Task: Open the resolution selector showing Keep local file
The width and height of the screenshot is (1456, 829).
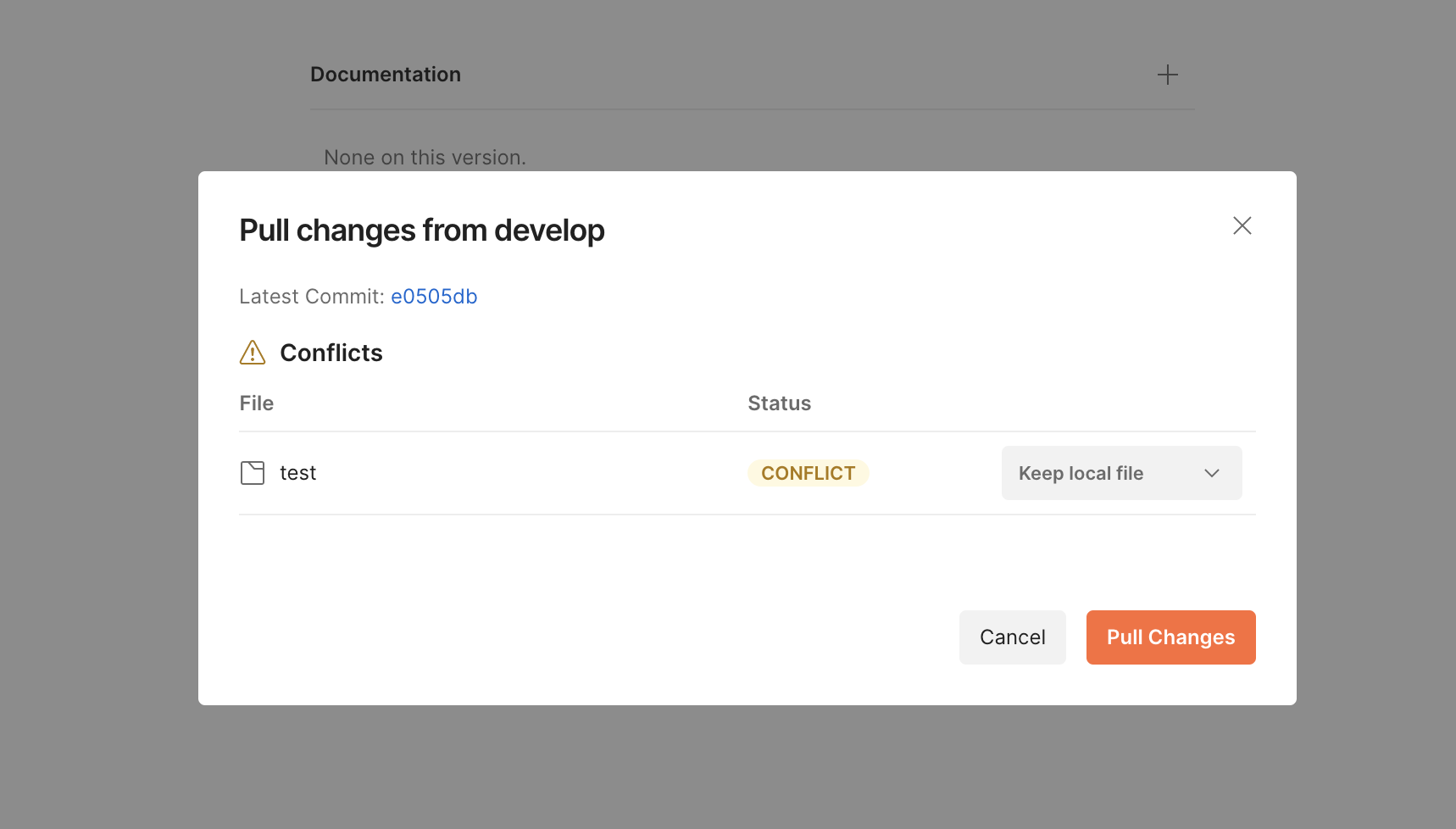Action: pyautogui.click(x=1120, y=473)
